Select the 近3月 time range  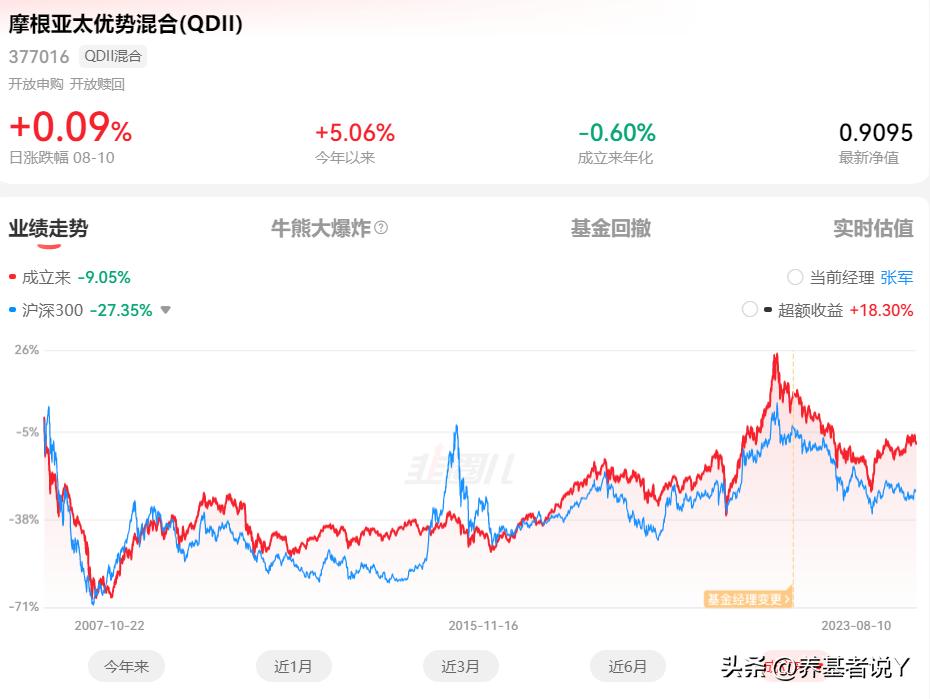(x=461, y=665)
